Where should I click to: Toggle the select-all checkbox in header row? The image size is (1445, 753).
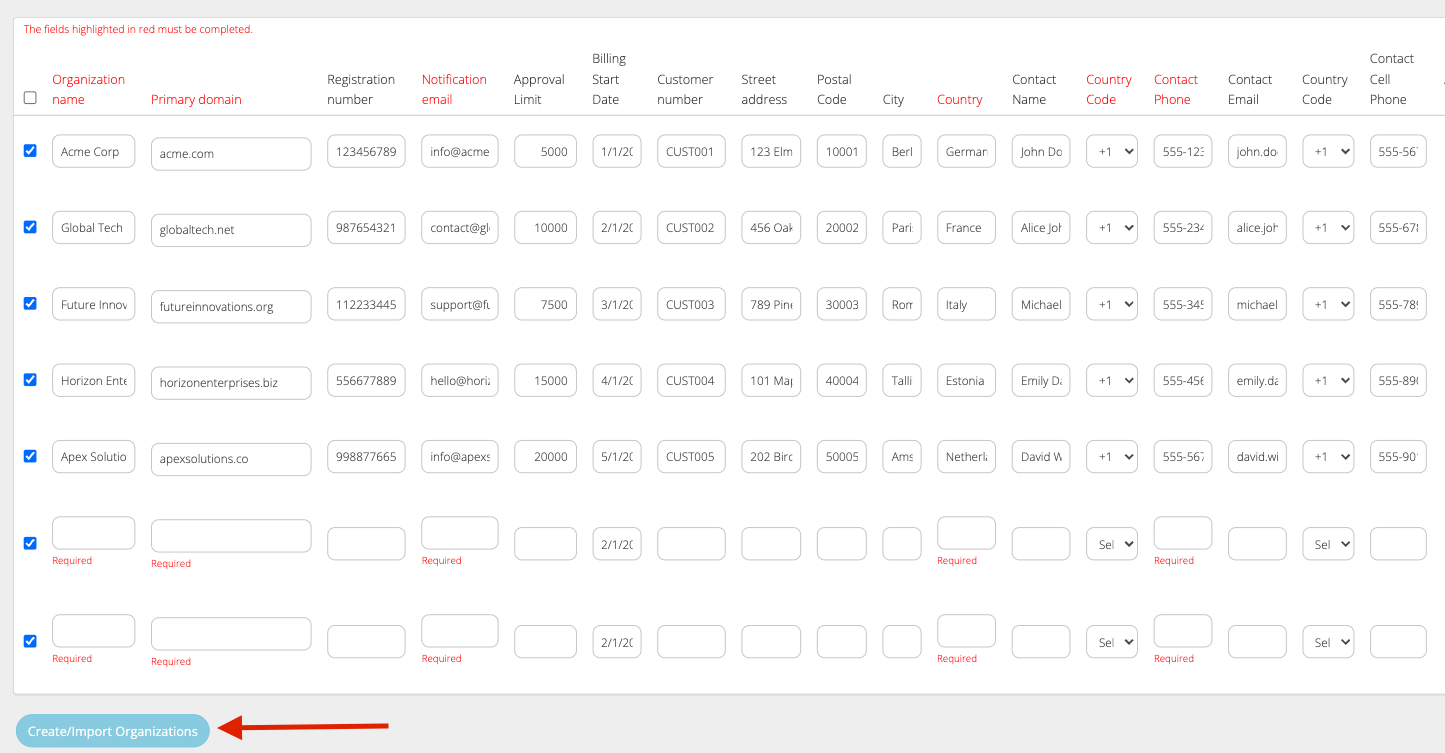(x=30, y=98)
